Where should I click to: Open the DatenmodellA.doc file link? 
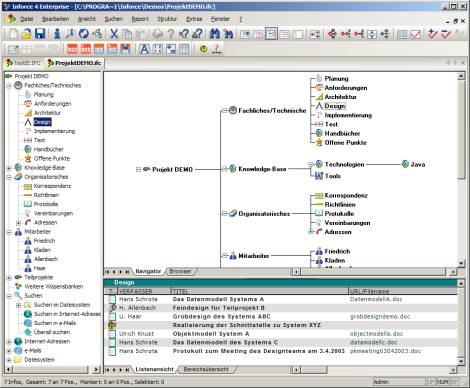tap(376, 299)
